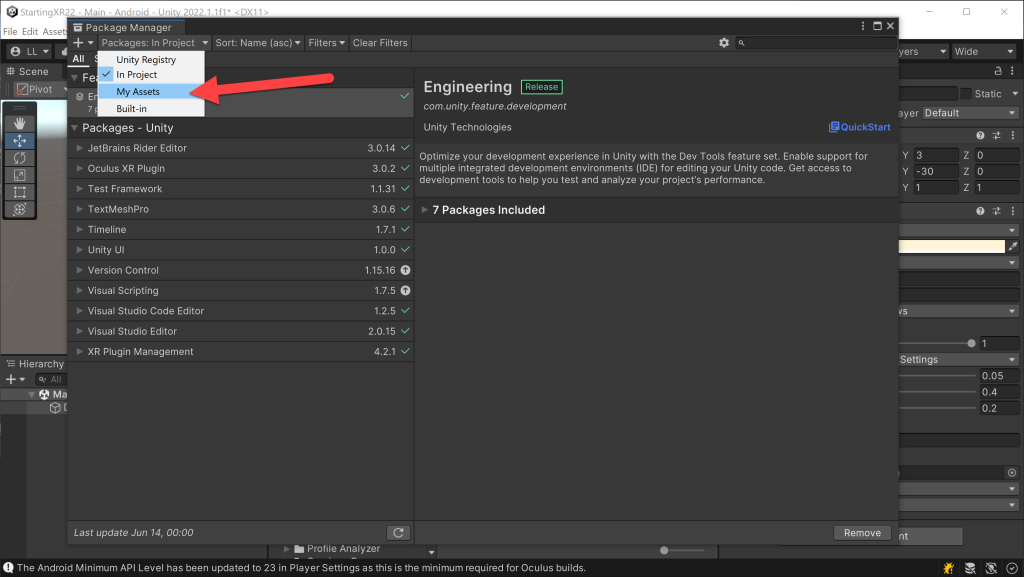
Task: Pick color with the eyedropper icon
Action: pyautogui.click(x=1013, y=246)
